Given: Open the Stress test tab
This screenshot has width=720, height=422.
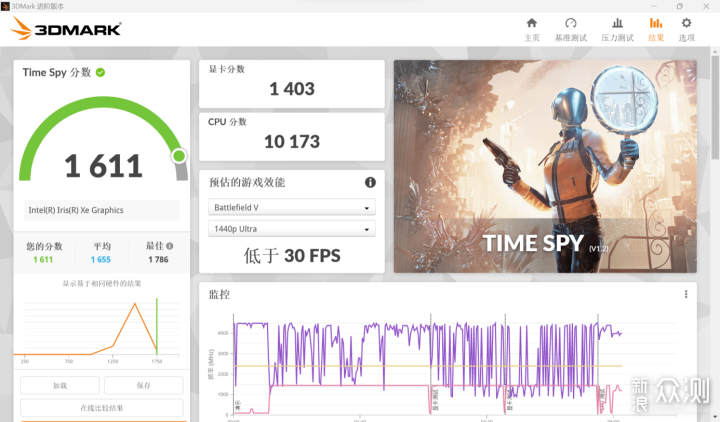Looking at the screenshot, I should pyautogui.click(x=617, y=29).
